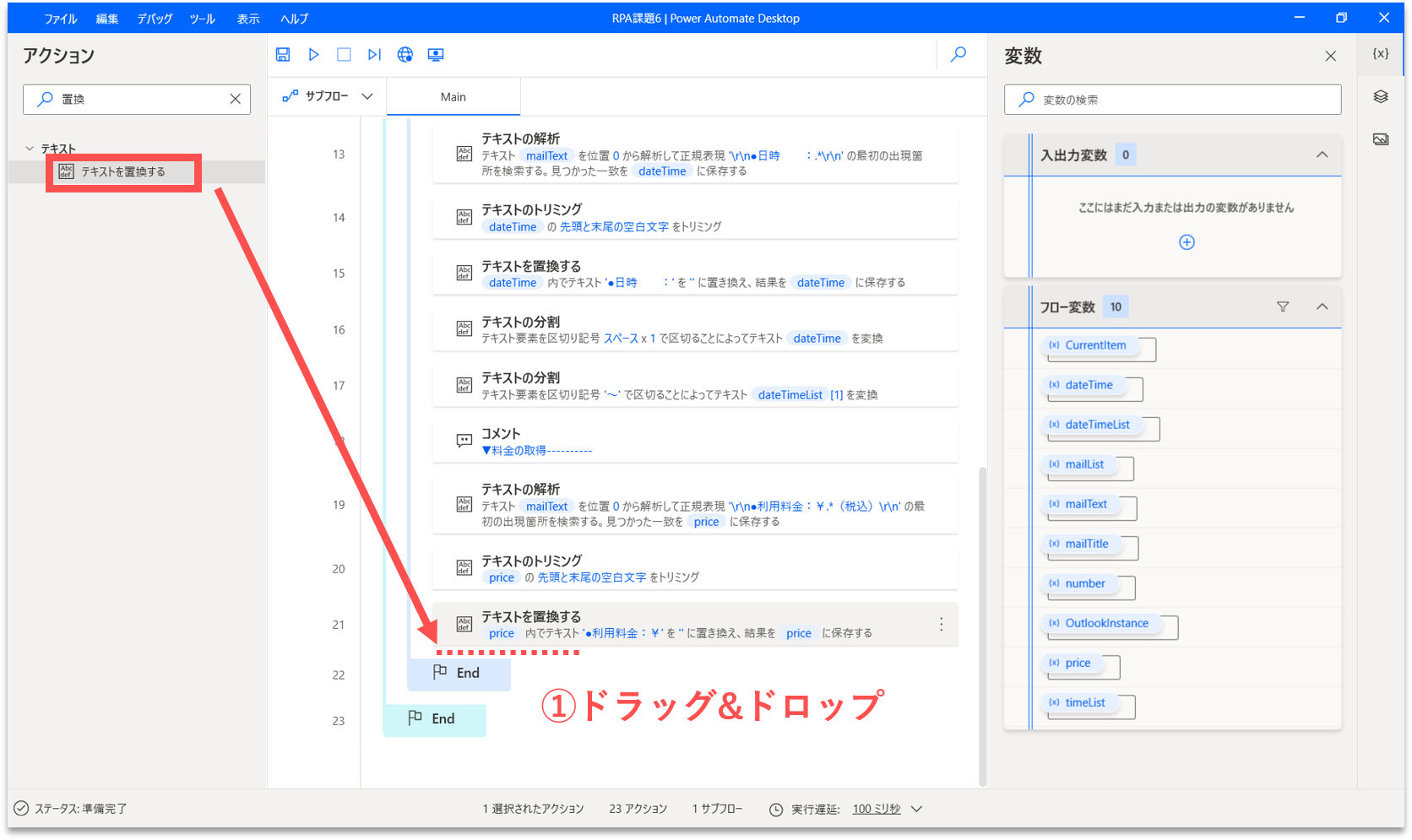Collapse the テキスト action group
The height and width of the screenshot is (840, 1412).
click(30, 149)
